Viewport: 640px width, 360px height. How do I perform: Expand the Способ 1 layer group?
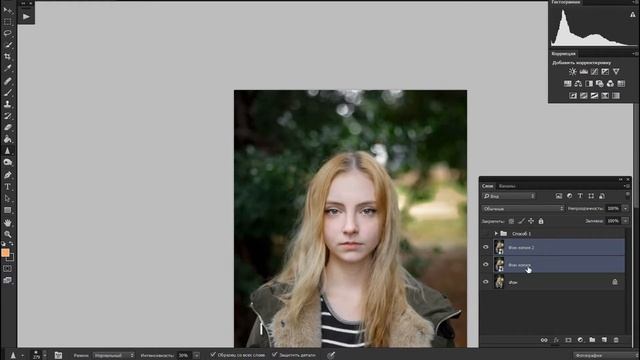click(x=496, y=233)
